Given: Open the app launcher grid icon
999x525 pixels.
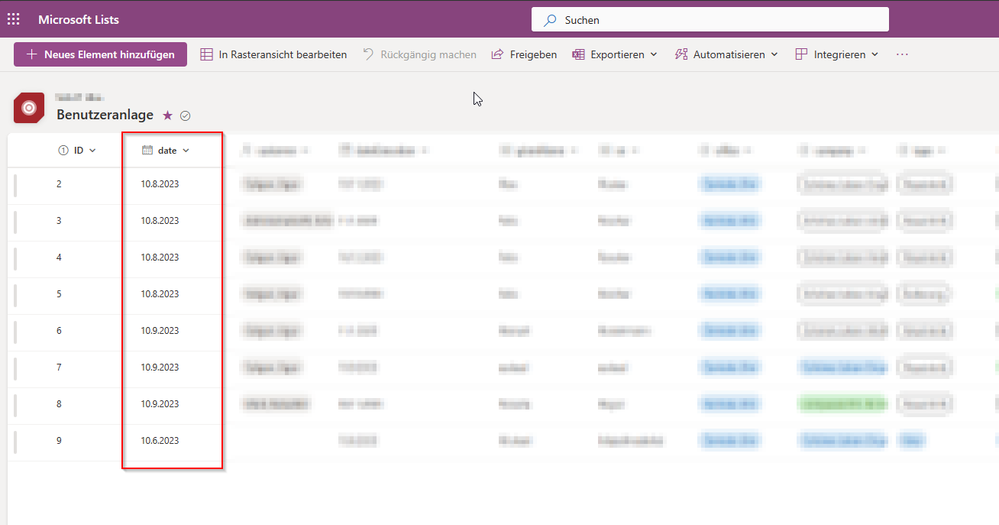Looking at the screenshot, I should tap(13, 19).
